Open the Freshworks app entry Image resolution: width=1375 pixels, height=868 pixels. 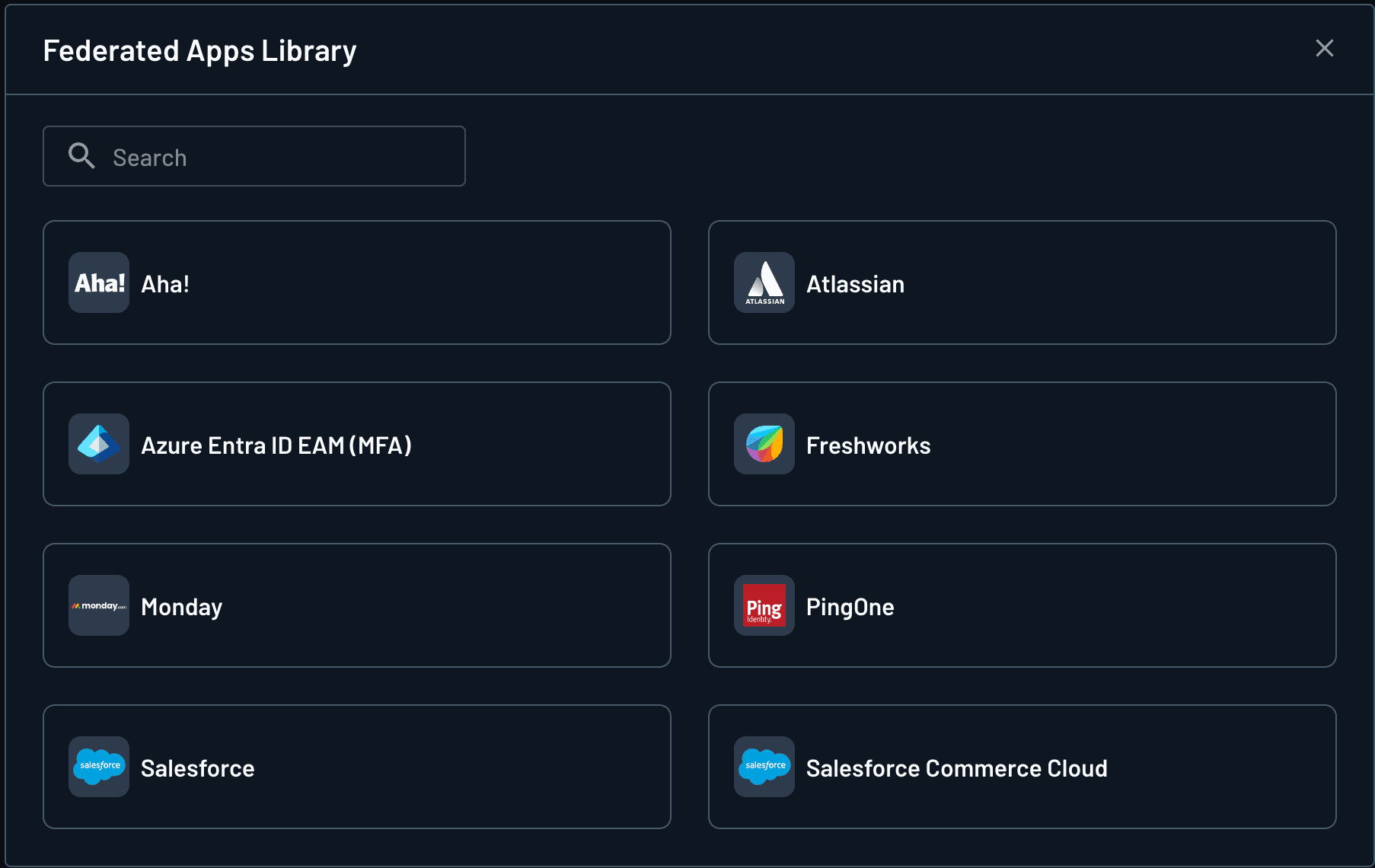(x=1022, y=444)
